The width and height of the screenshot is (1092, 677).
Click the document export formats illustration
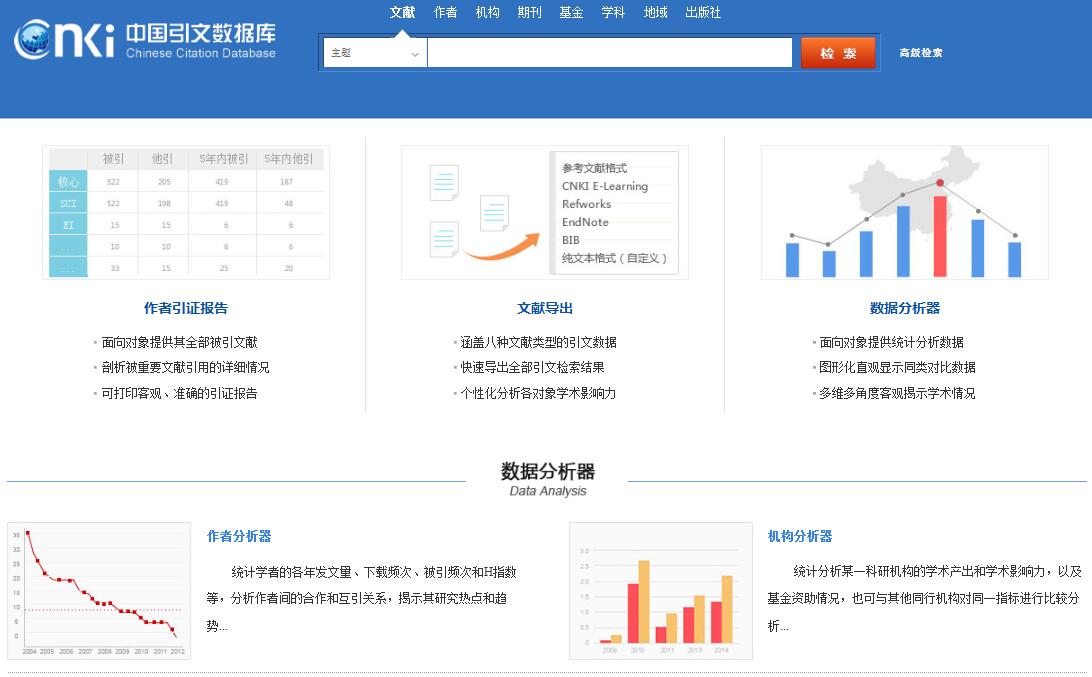click(x=545, y=212)
